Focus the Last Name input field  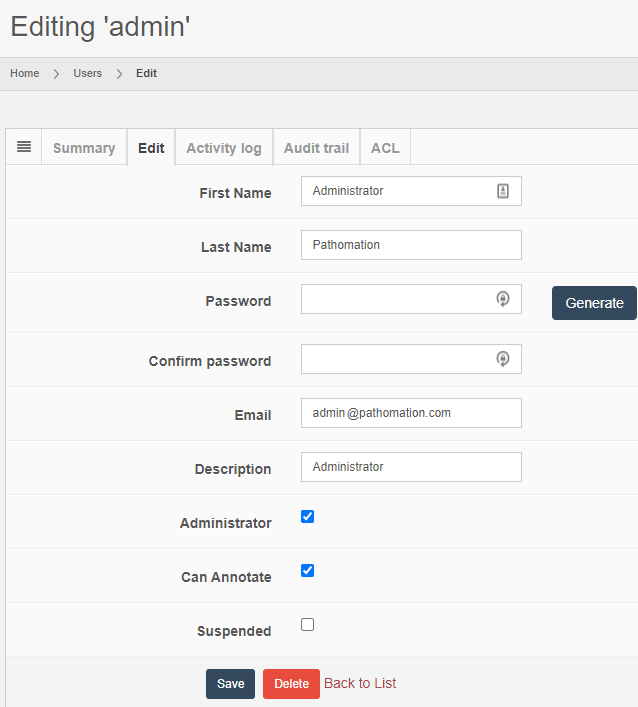[x=410, y=245]
